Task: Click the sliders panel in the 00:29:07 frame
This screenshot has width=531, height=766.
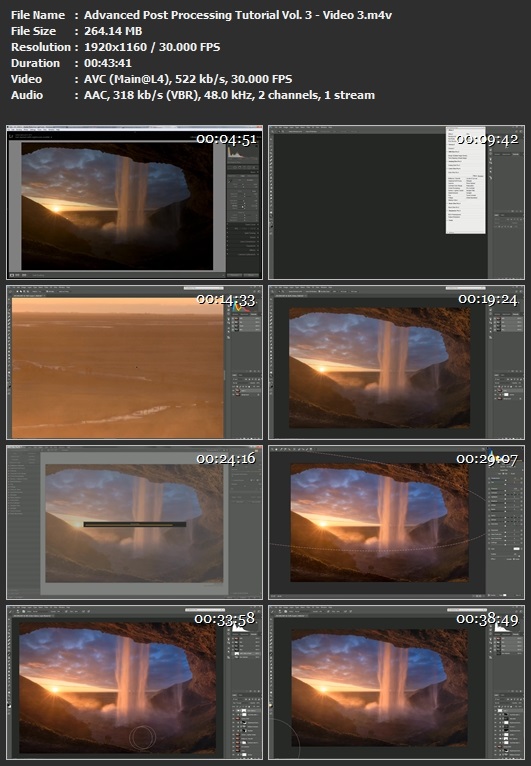Action: pos(505,520)
